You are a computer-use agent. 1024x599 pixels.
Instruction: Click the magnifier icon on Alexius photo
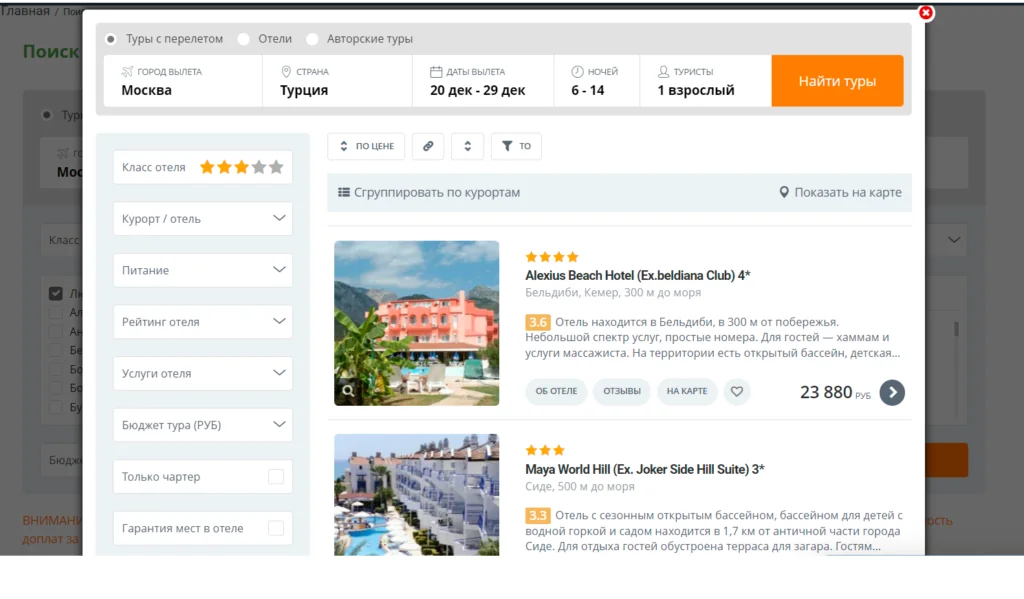point(349,391)
